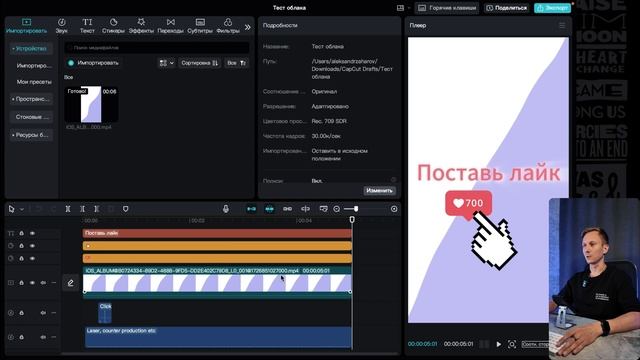640x360 pixels.
Task: Click the Экспорт button
Action: 552,8
